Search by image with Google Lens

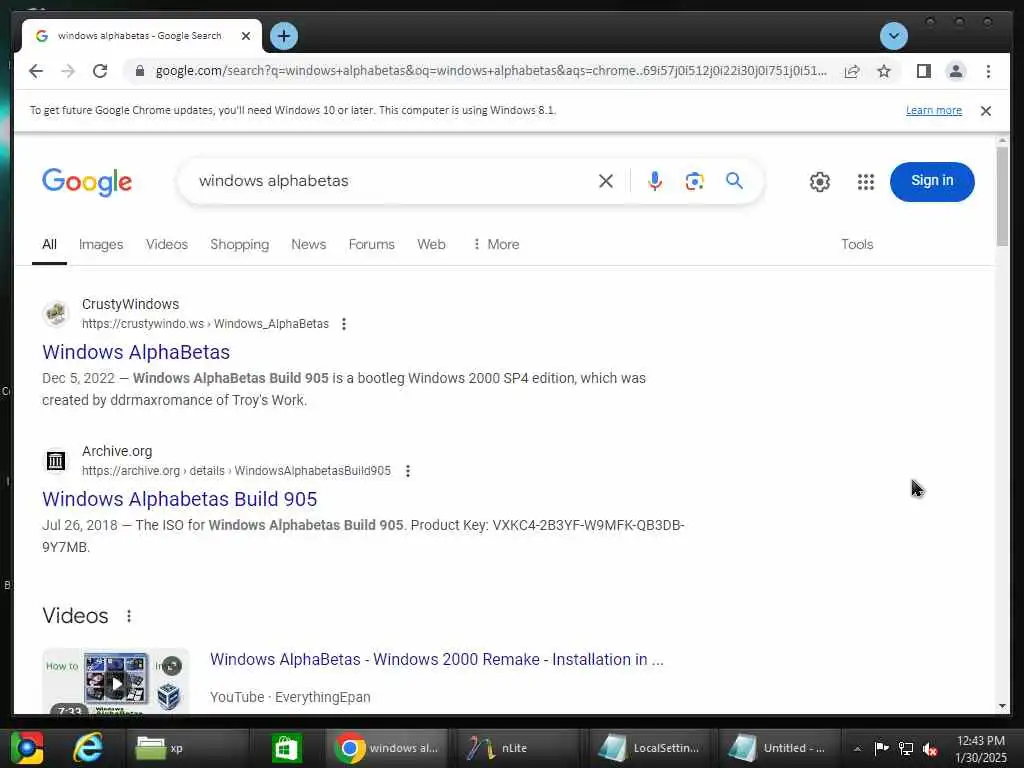coord(694,181)
